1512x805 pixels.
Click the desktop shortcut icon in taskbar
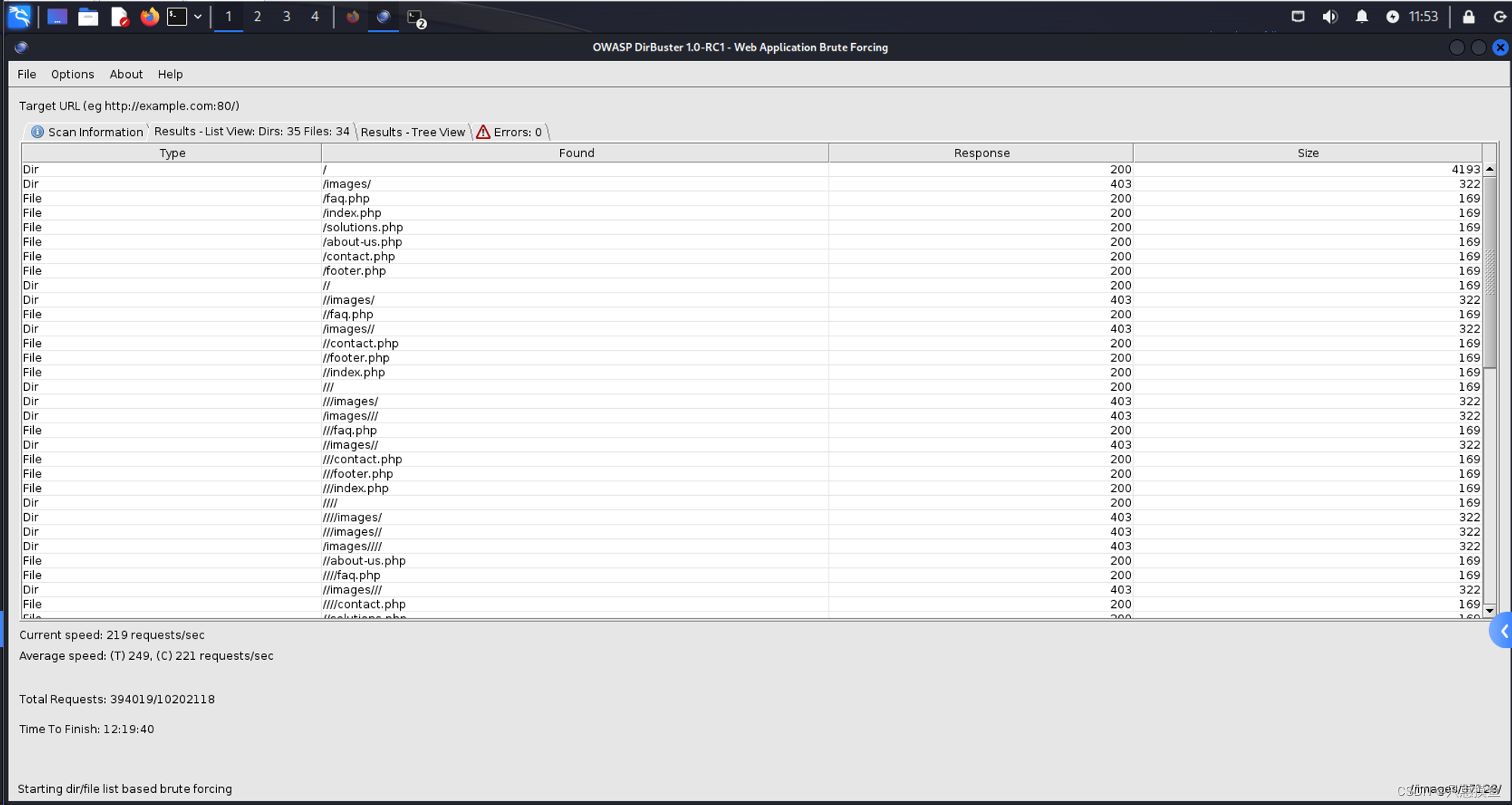coord(57,17)
